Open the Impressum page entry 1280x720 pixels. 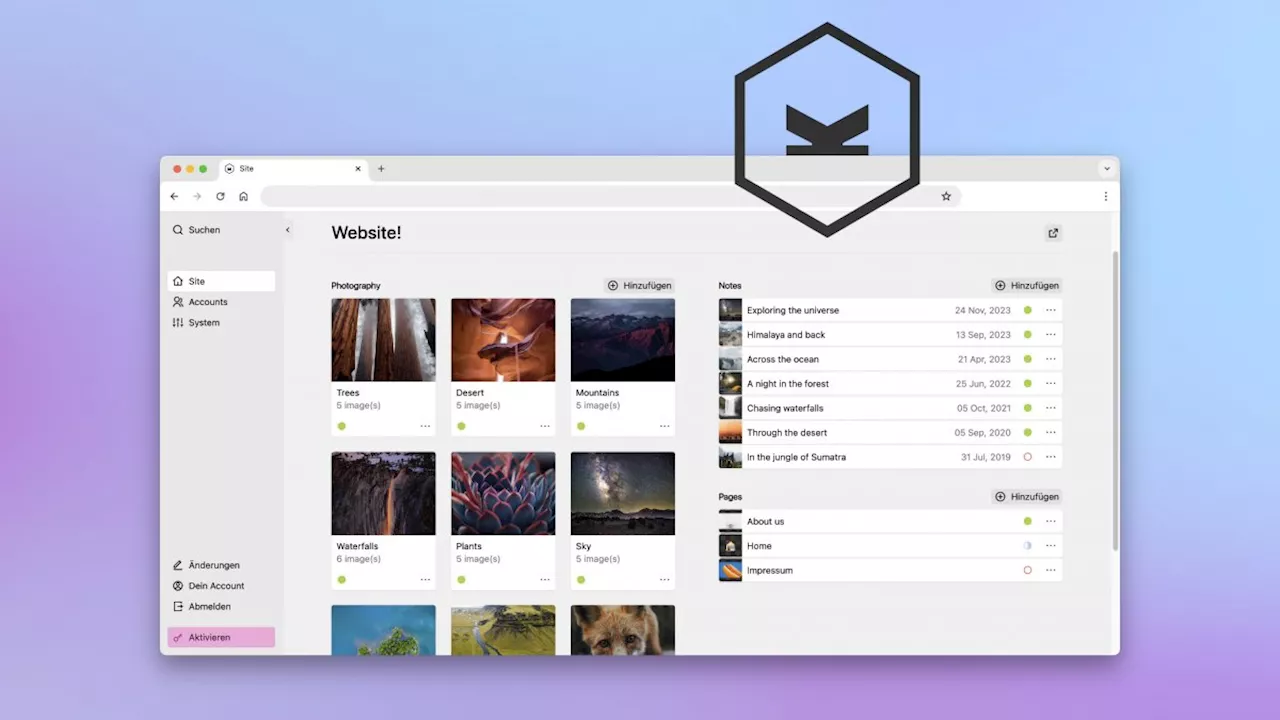point(890,570)
